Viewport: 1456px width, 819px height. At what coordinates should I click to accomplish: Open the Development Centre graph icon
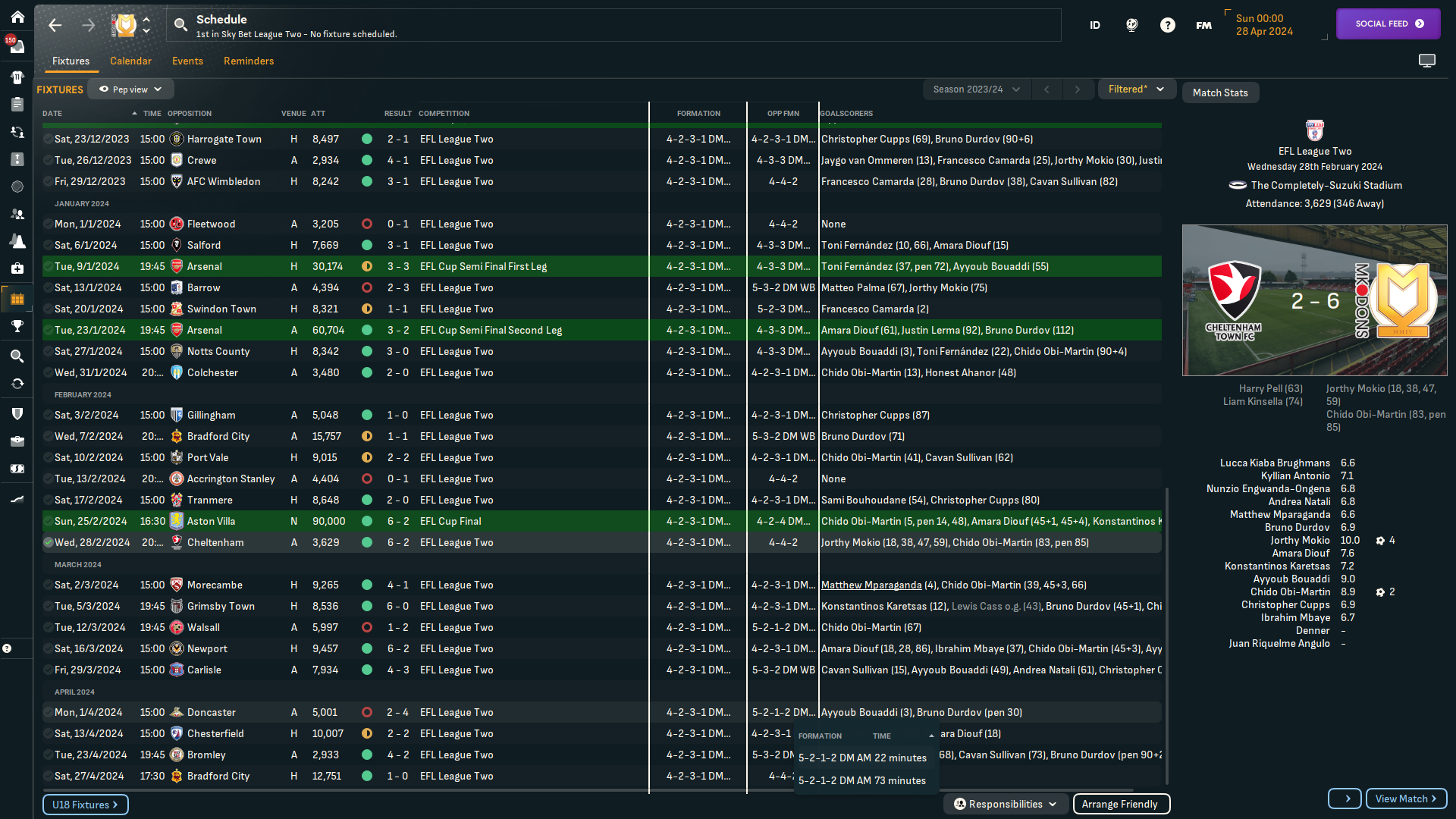pyautogui.click(x=17, y=498)
